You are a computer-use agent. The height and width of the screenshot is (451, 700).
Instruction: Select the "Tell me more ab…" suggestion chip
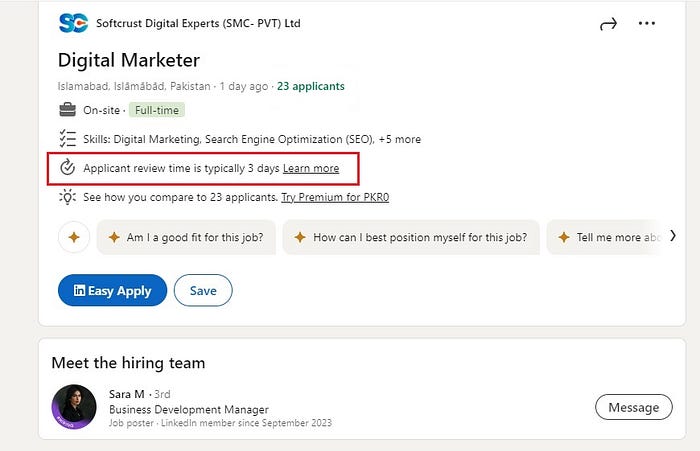point(605,237)
